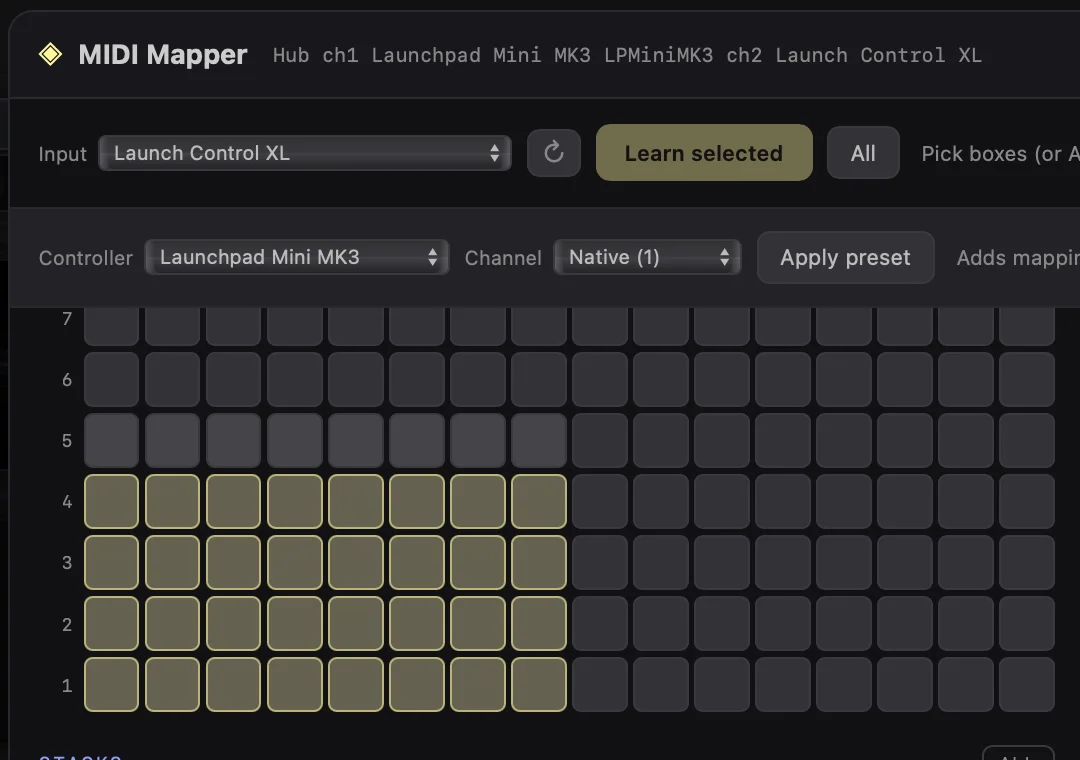Screen dimensions: 1080x760
Task: Click the row label 4
Action: point(67,502)
